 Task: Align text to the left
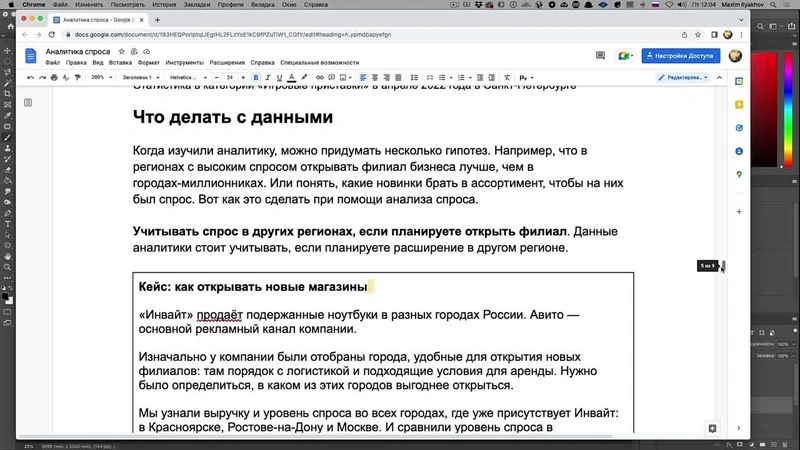(x=363, y=78)
